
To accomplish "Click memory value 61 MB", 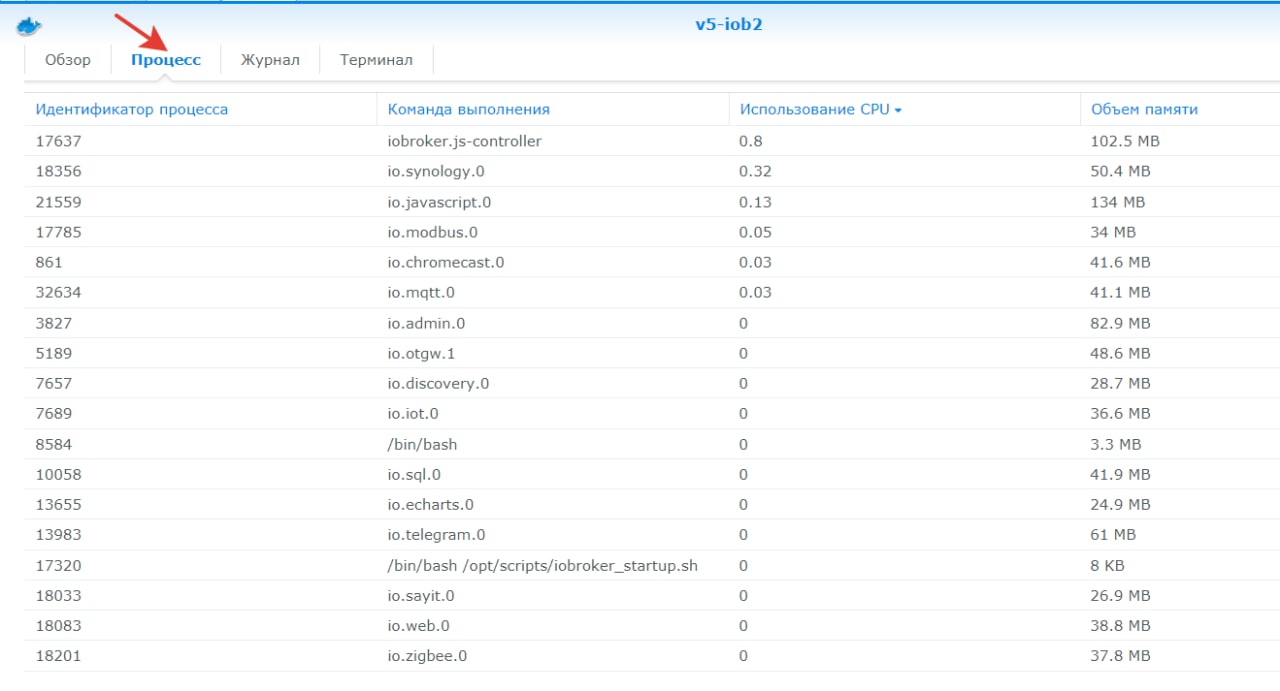I will (1113, 534).
